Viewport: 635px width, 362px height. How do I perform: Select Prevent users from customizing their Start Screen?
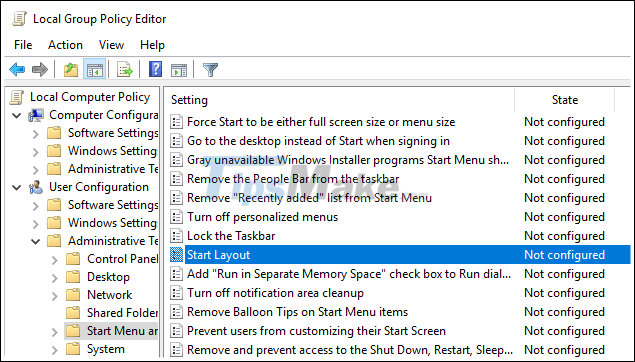click(x=316, y=331)
